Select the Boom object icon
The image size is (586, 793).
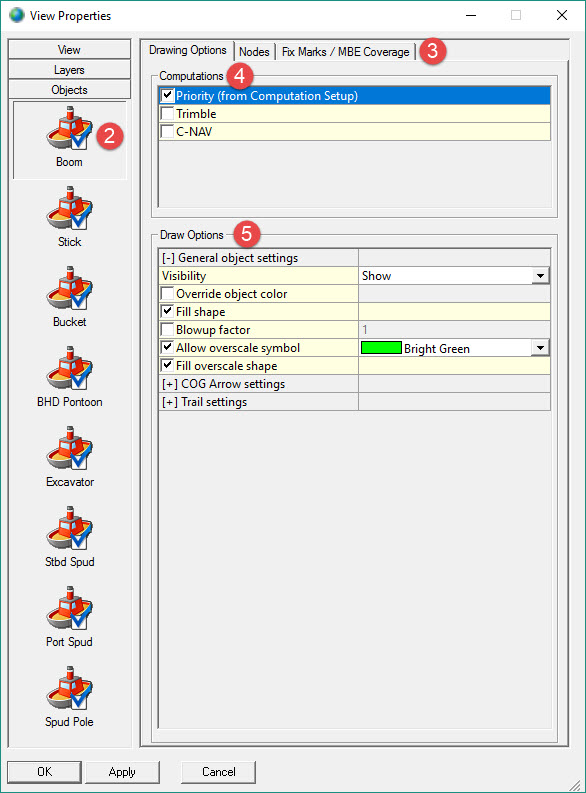(x=69, y=128)
